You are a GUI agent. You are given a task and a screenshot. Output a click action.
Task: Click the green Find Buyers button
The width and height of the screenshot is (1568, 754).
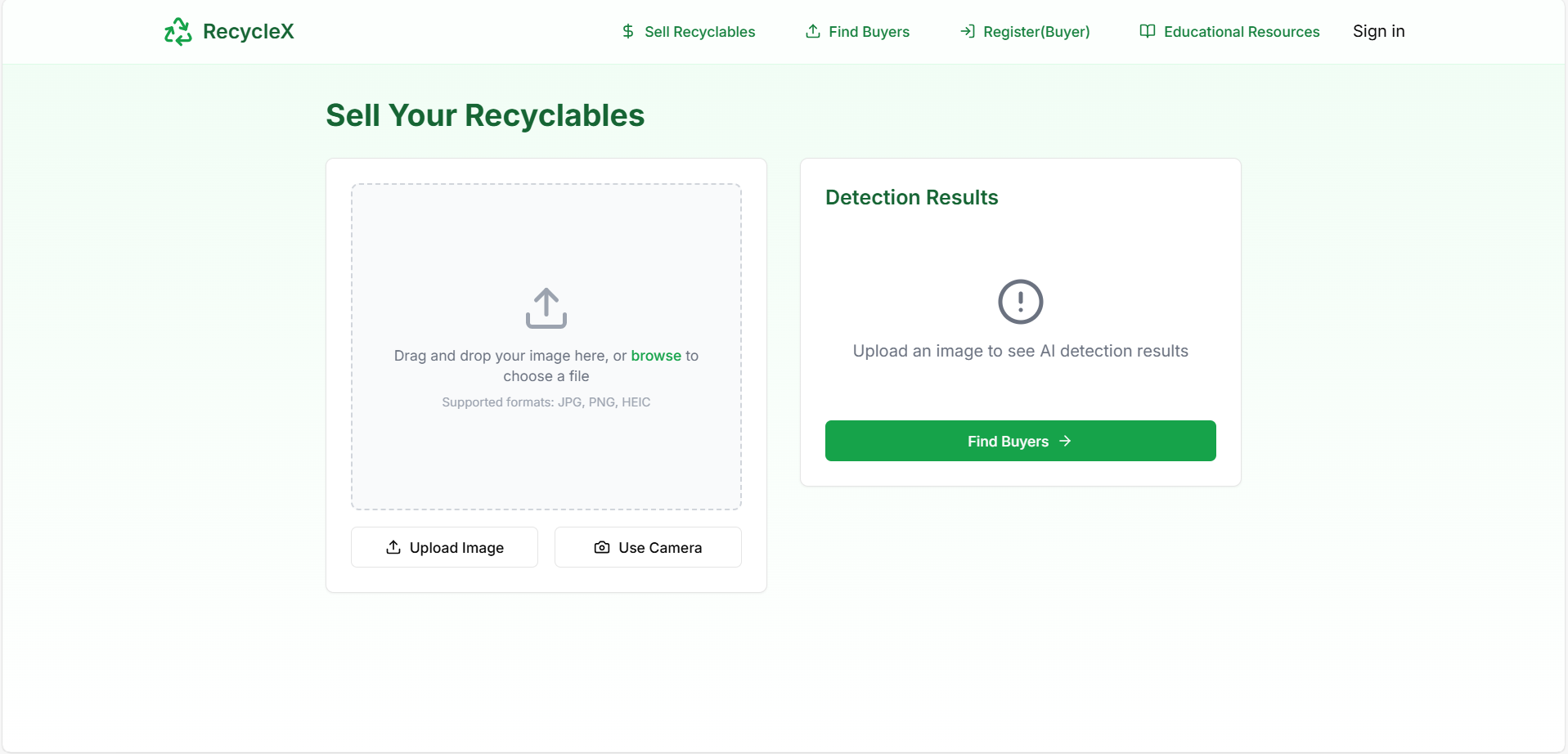click(1020, 441)
